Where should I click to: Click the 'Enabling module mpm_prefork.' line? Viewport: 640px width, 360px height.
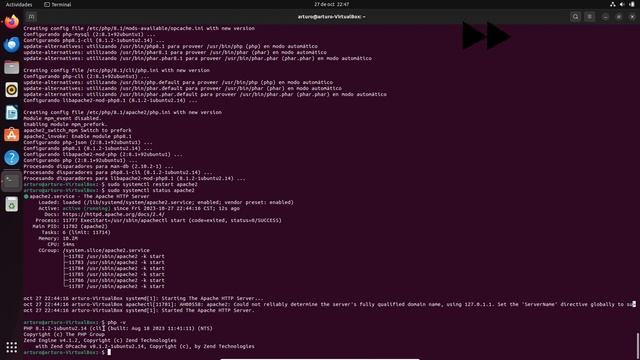(65, 124)
